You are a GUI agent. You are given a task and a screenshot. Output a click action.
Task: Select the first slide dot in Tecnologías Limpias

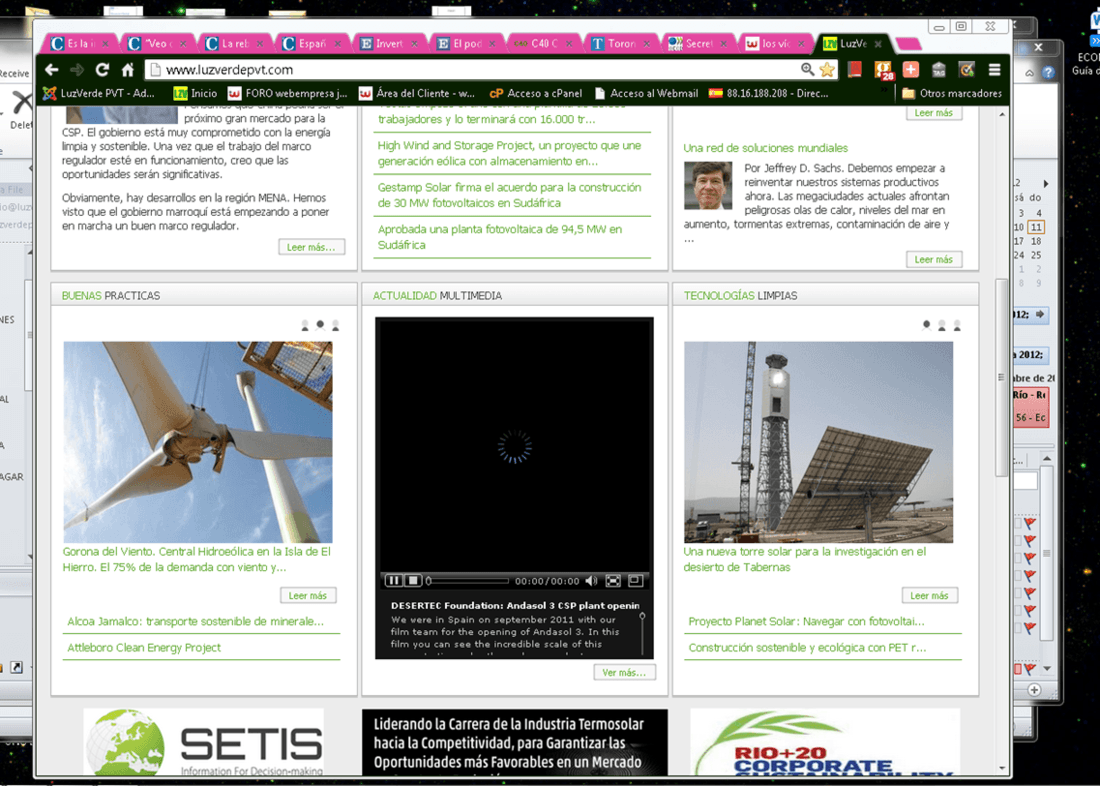point(926,325)
